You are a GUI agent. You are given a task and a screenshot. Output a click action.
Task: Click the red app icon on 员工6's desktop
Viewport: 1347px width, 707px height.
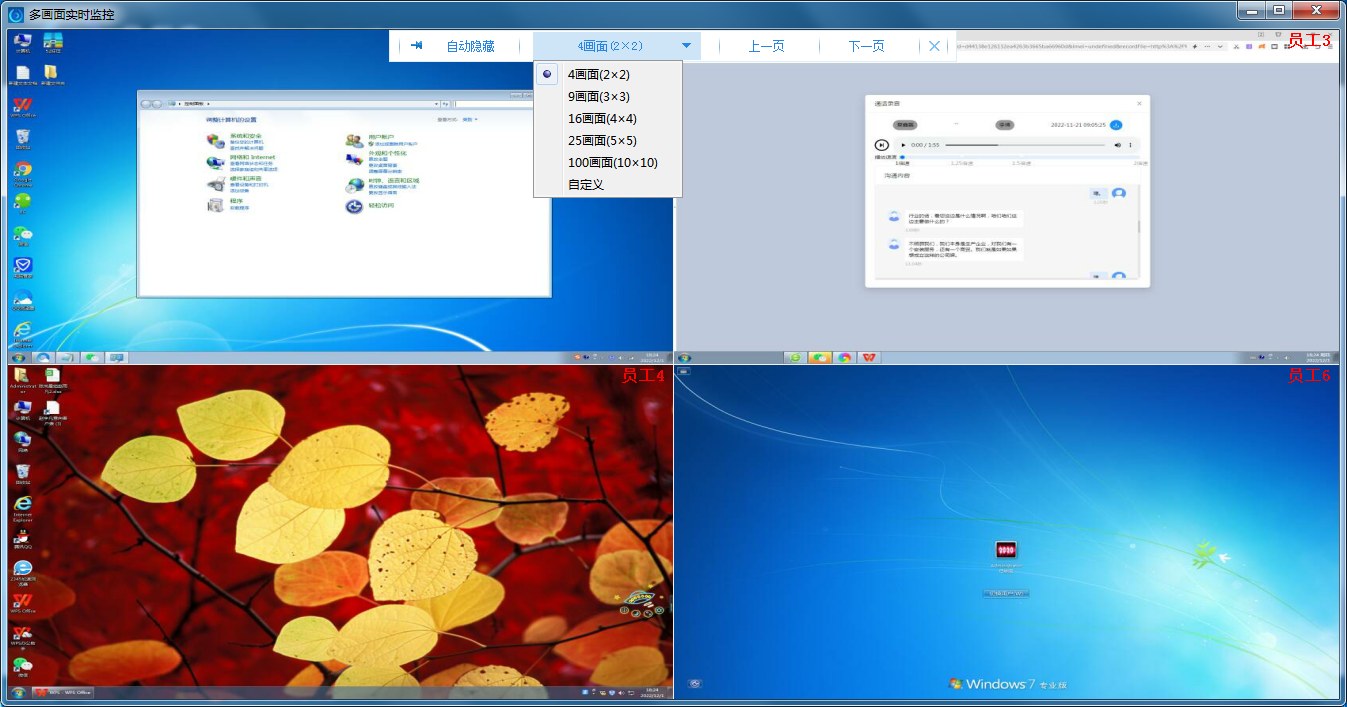tap(1006, 550)
